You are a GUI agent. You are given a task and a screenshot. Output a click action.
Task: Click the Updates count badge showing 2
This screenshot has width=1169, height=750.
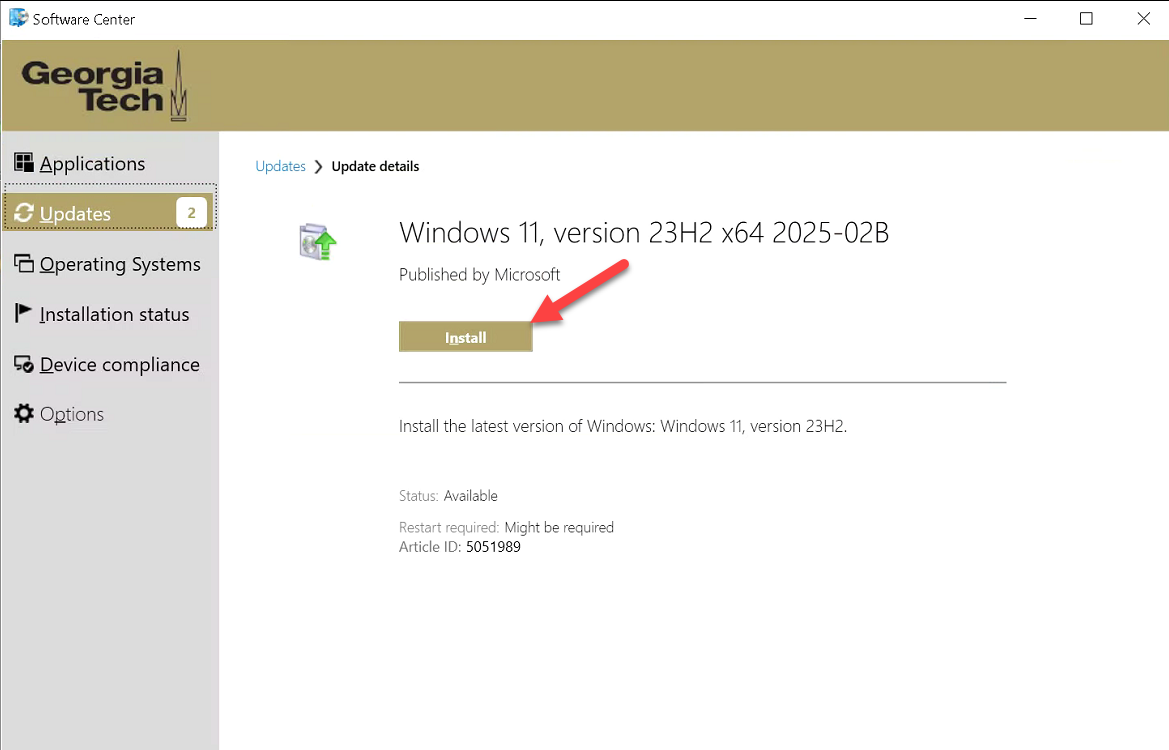pos(192,213)
